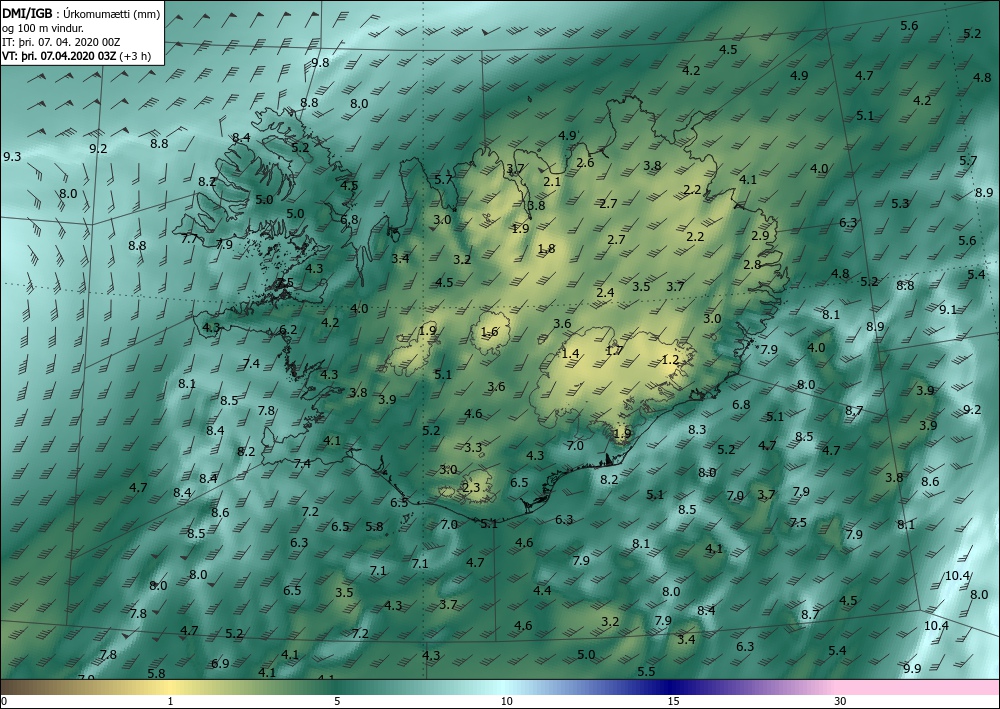The height and width of the screenshot is (709, 1000).
Task: Click the 1.8 value in north Iceland
Action: pyautogui.click(x=547, y=249)
